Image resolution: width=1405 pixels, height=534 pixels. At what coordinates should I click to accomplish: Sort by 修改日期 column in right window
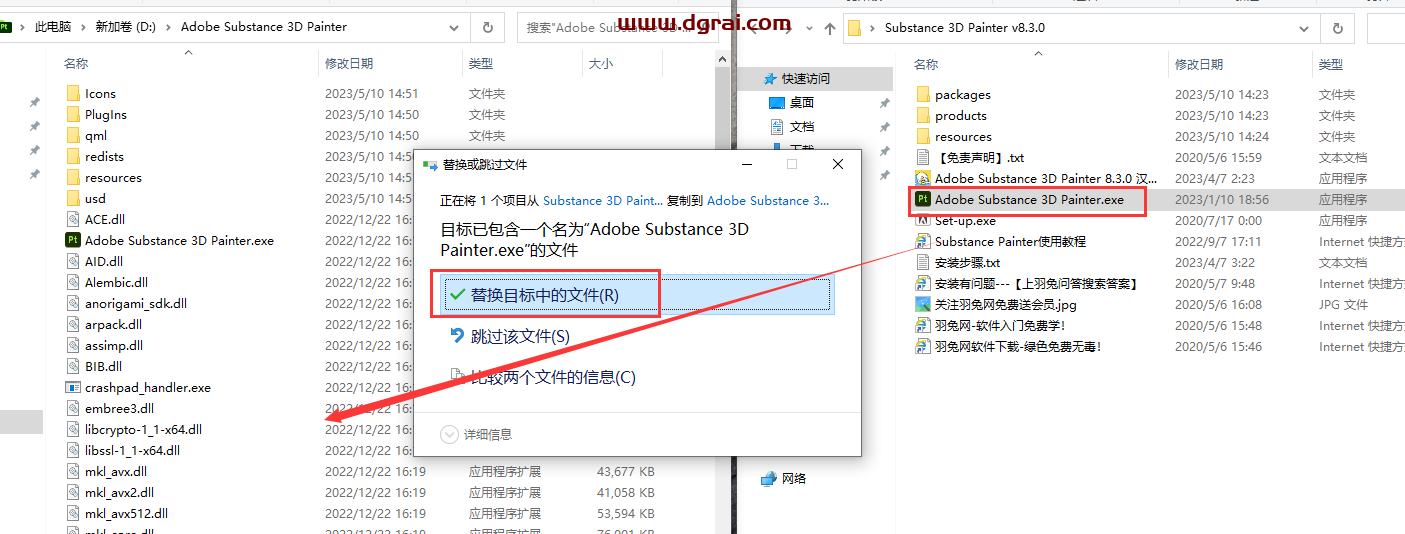coord(1199,64)
